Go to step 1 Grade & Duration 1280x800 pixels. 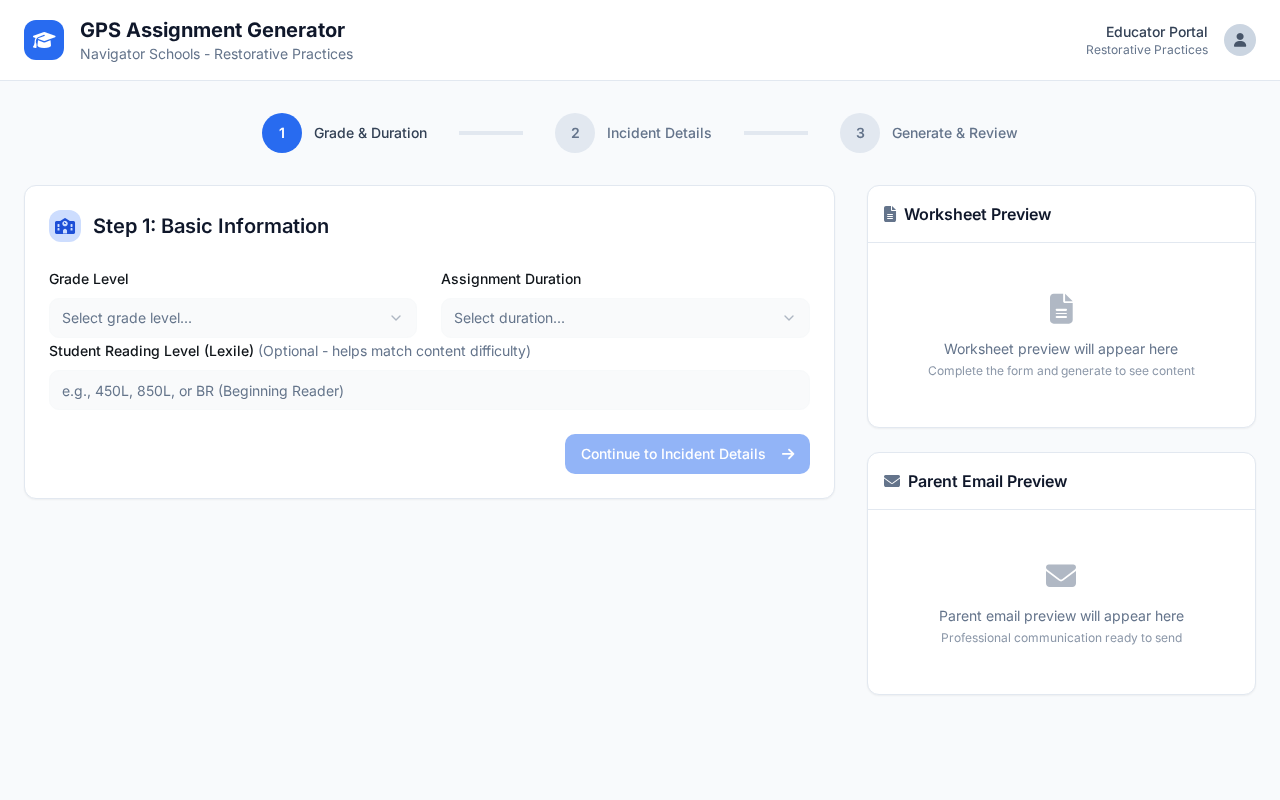point(370,133)
